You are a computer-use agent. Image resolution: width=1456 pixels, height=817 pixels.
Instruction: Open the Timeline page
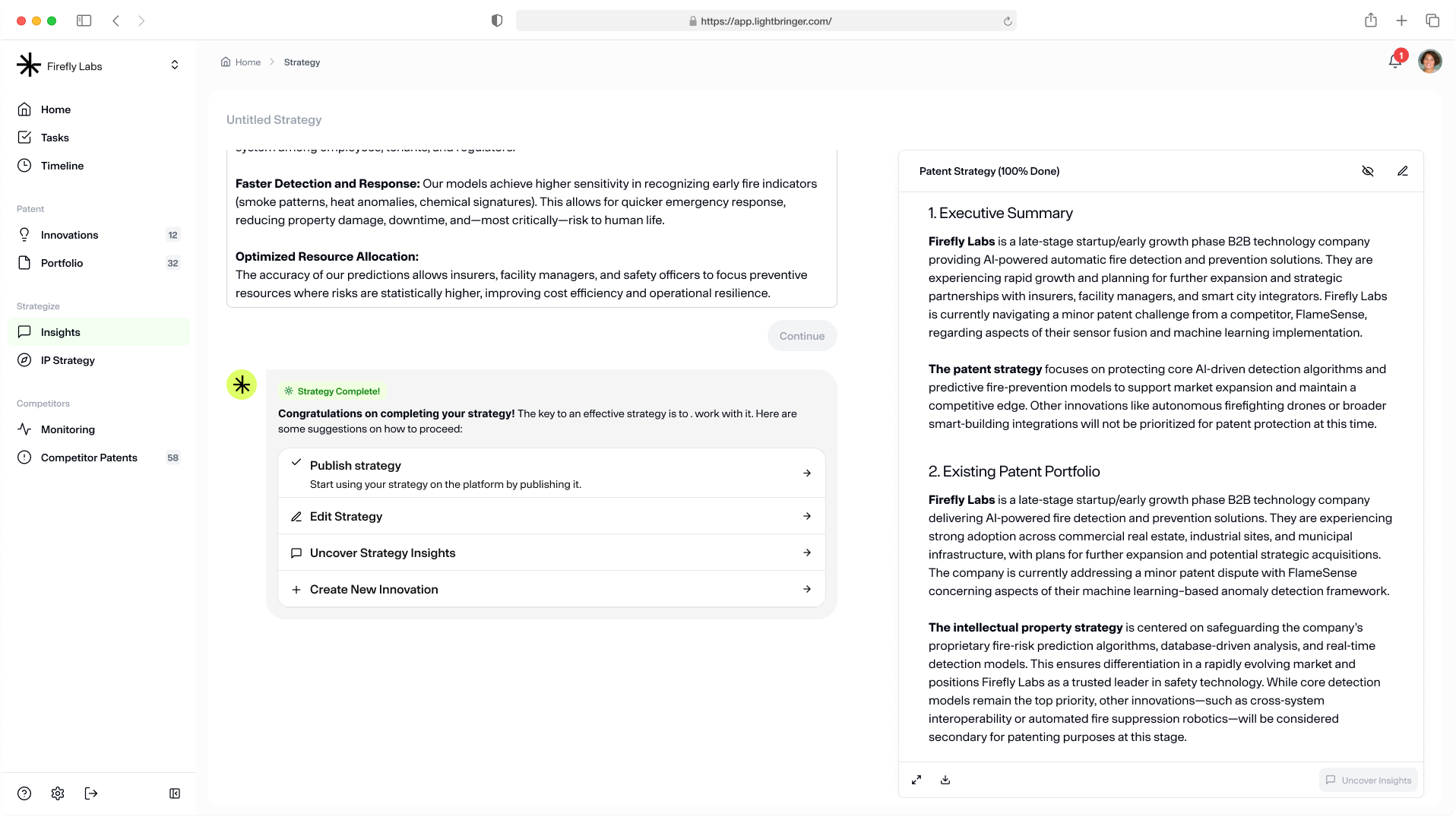[x=99, y=166]
